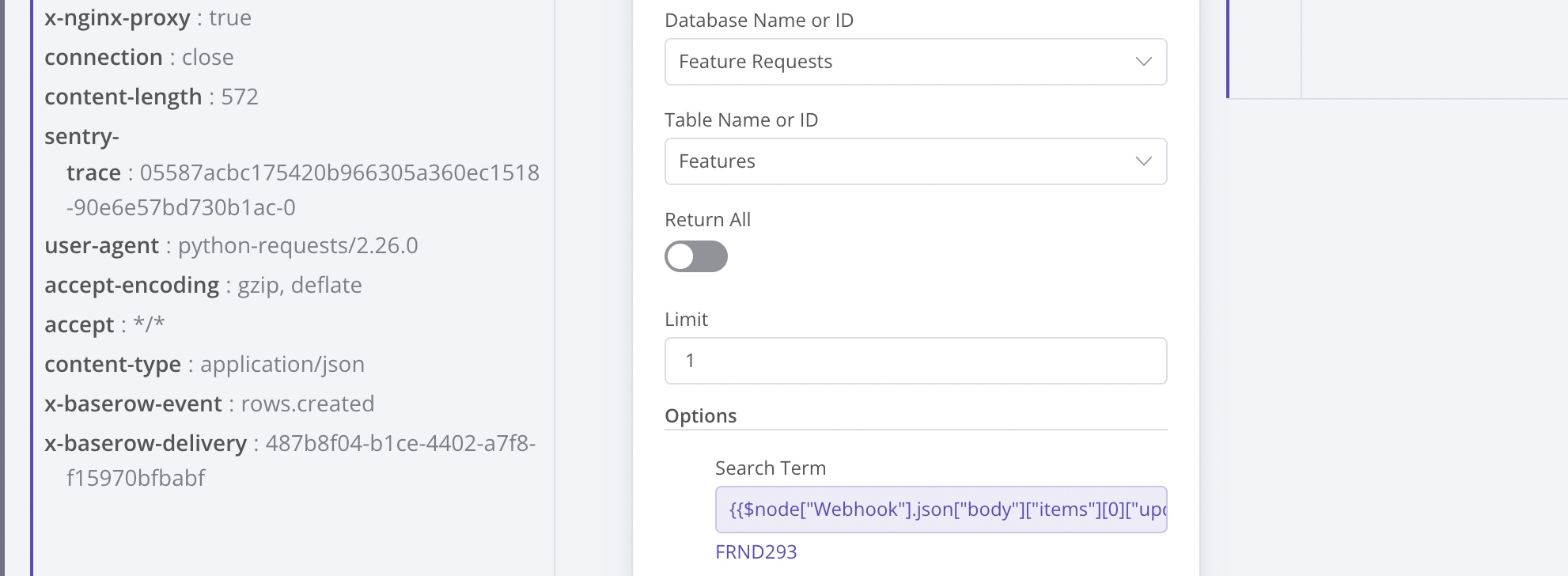Screen dimensions: 1568x576
Task: Click the chevron in Feature Requests field
Action: pyautogui.click(x=1143, y=62)
